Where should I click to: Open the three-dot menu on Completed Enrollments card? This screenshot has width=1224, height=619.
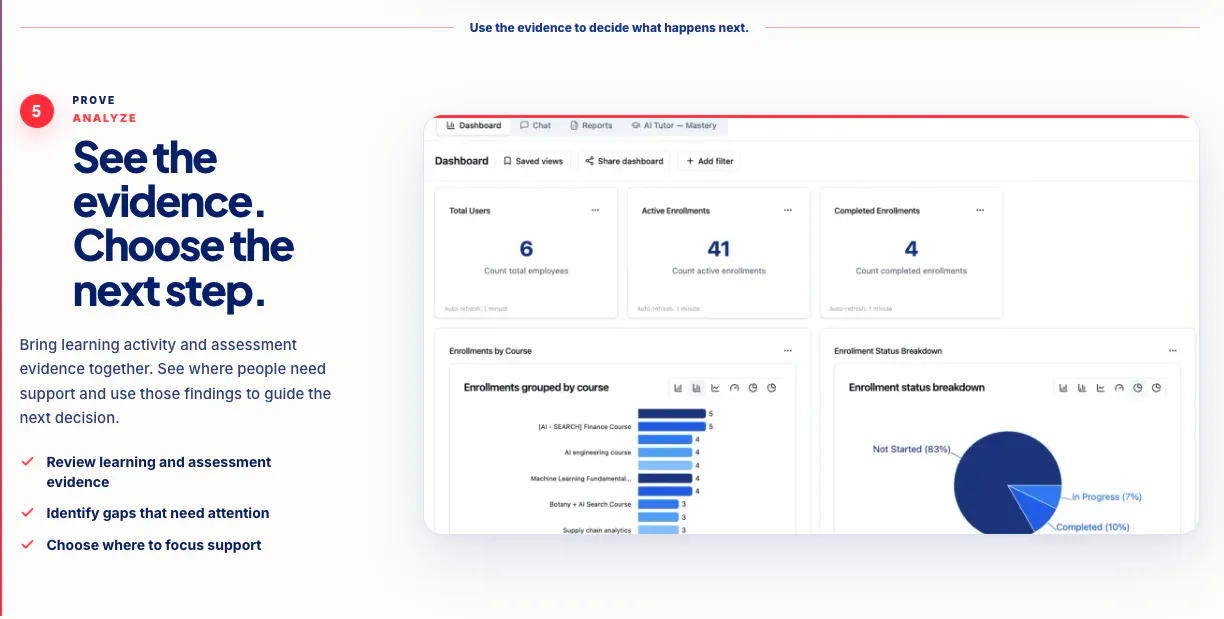(x=980, y=210)
